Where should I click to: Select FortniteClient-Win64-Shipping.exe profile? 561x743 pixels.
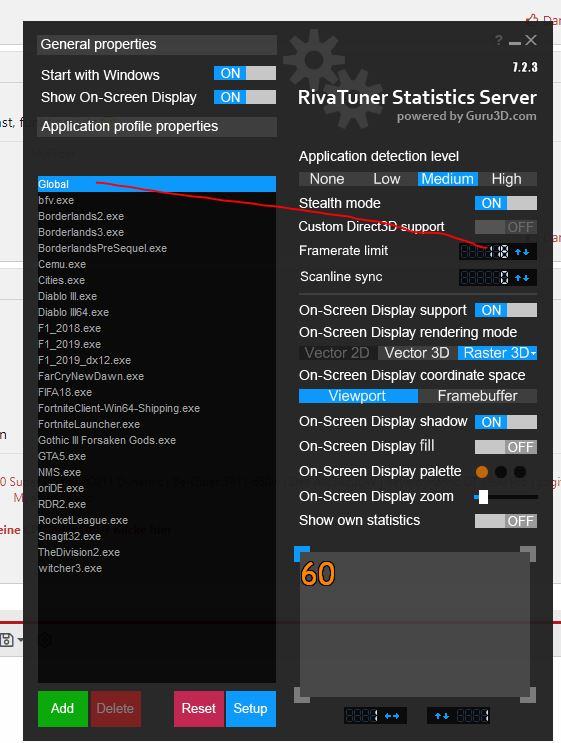[157, 408]
